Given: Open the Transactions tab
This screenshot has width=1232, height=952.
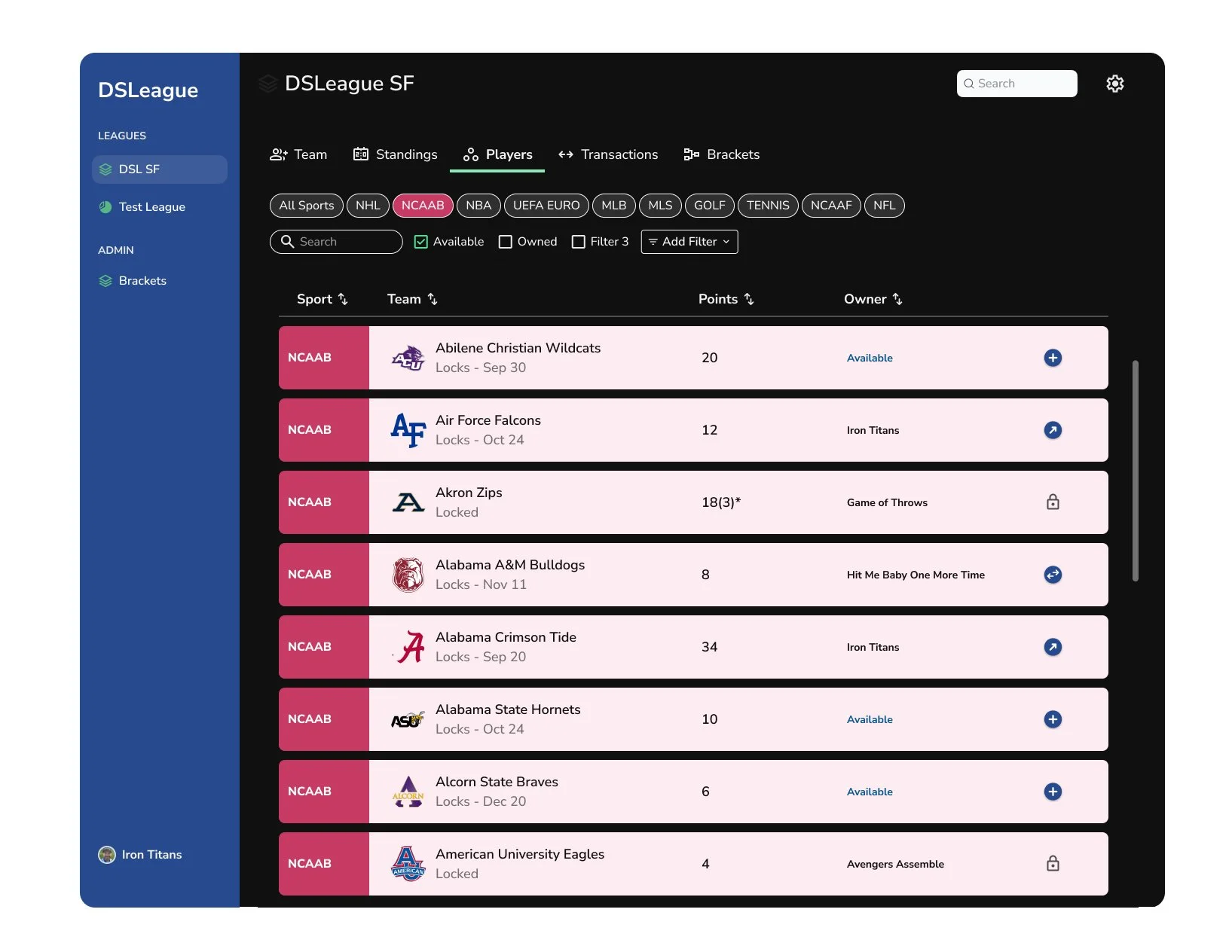Looking at the screenshot, I should coord(608,154).
